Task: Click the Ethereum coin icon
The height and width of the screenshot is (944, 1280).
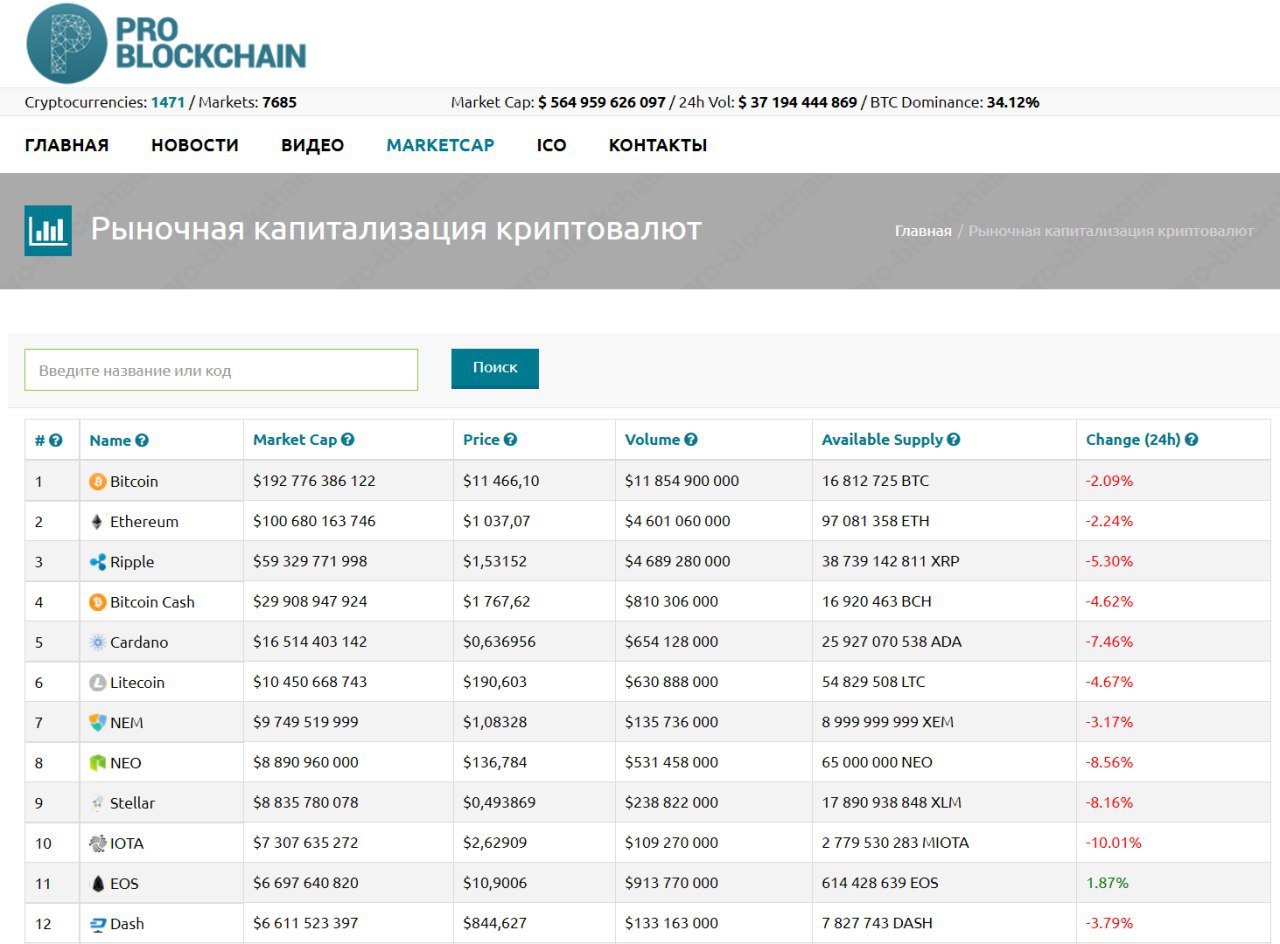Action: 98,522
